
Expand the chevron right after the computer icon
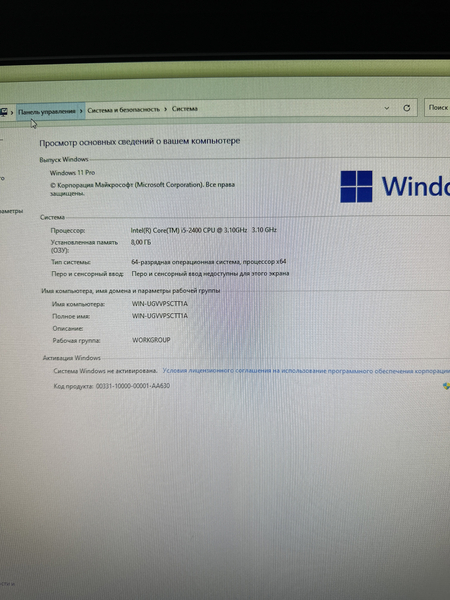click(x=12, y=112)
